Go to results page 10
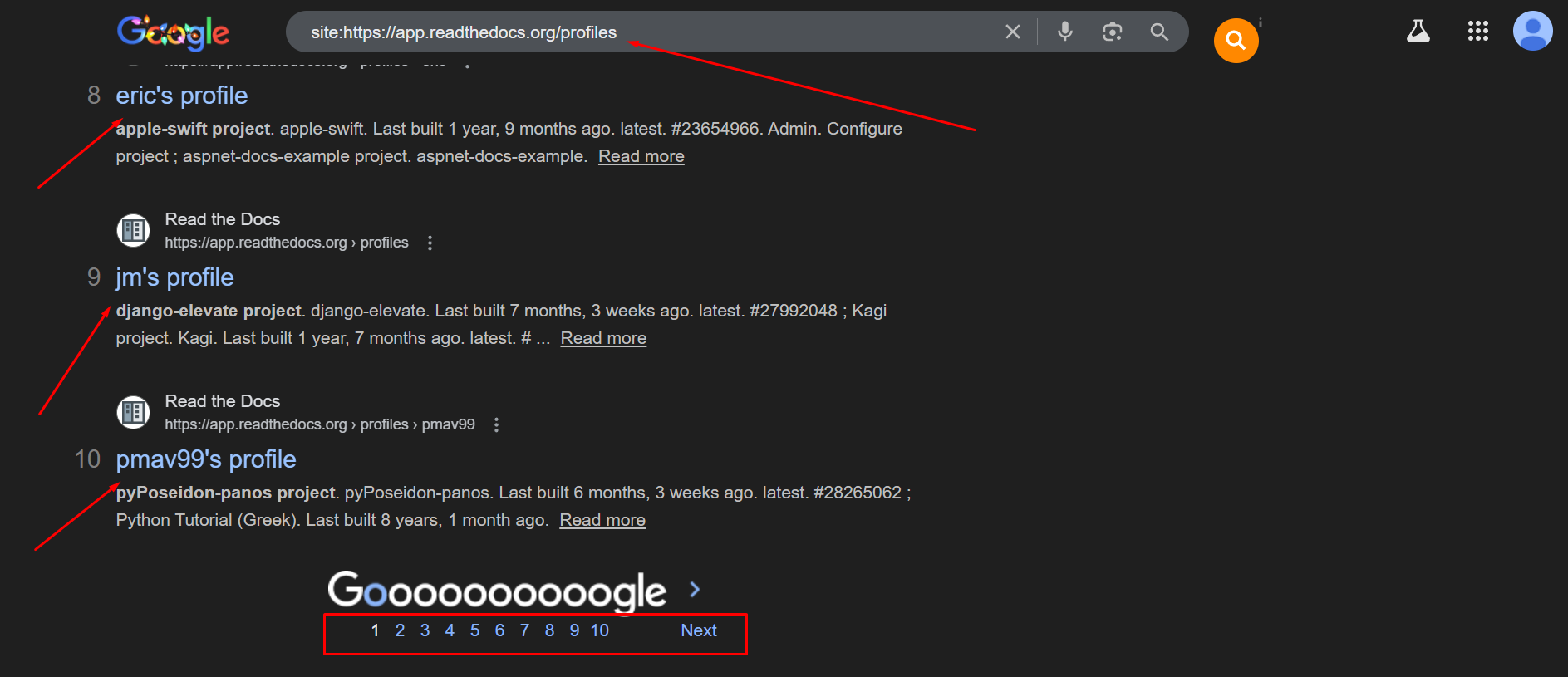 click(x=599, y=630)
